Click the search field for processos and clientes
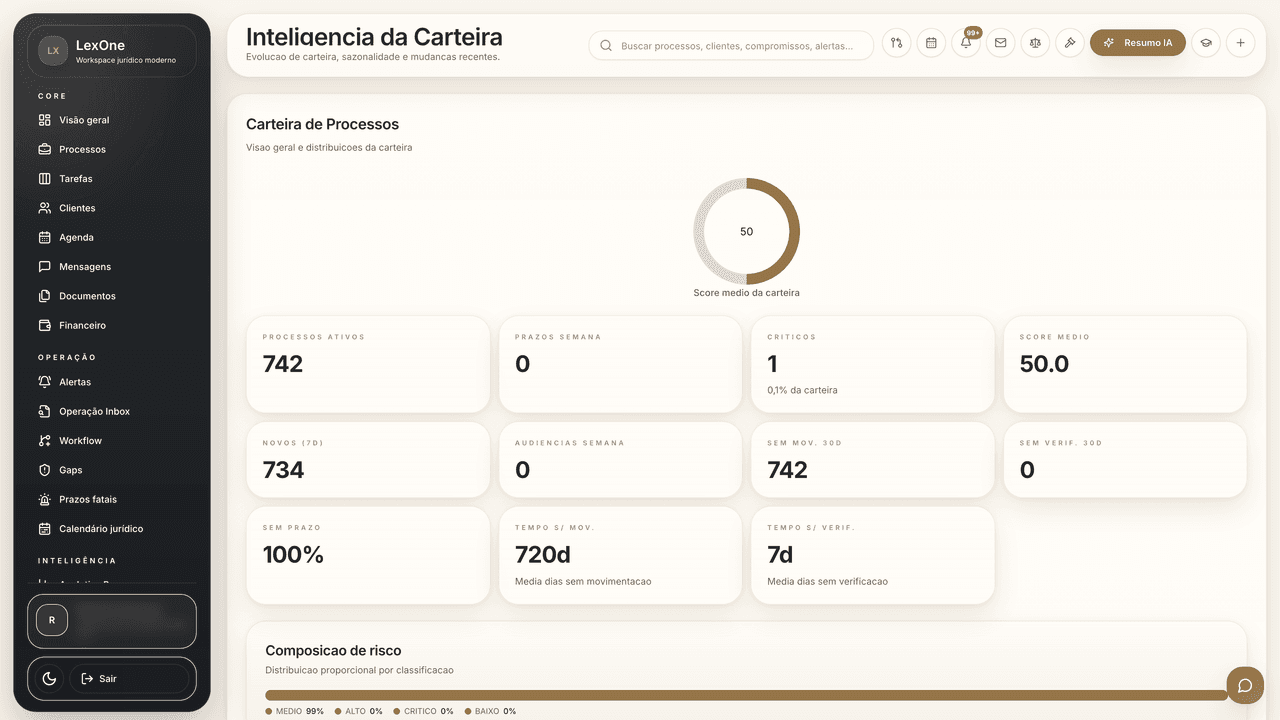This screenshot has height=720, width=1280. point(730,45)
